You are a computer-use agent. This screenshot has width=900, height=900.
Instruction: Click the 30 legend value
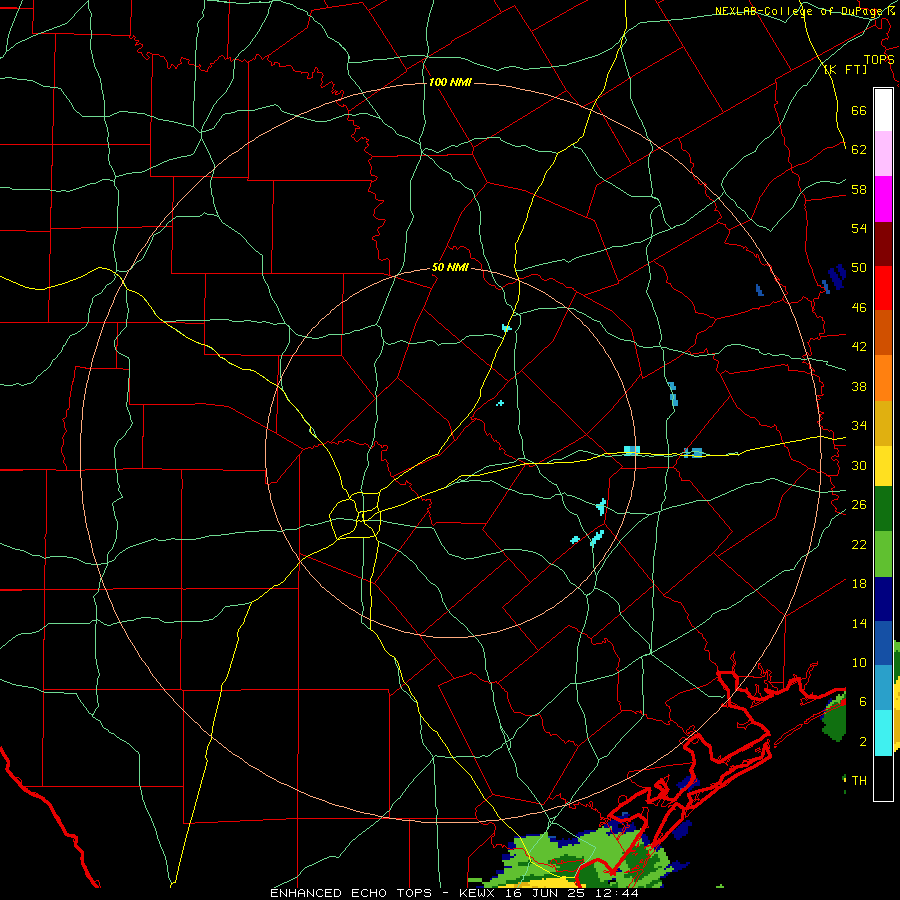click(859, 465)
